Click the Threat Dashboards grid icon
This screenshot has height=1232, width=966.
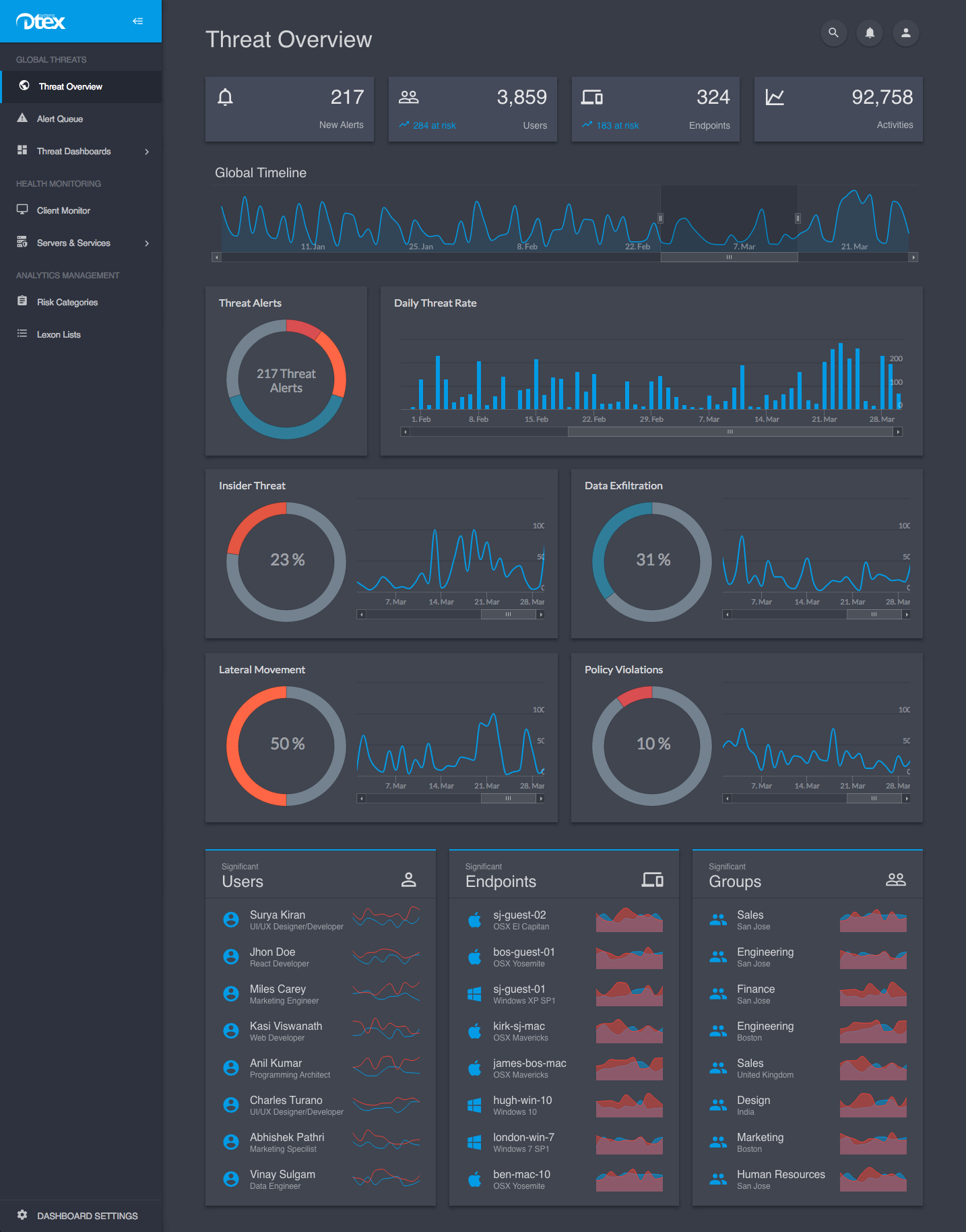22,150
